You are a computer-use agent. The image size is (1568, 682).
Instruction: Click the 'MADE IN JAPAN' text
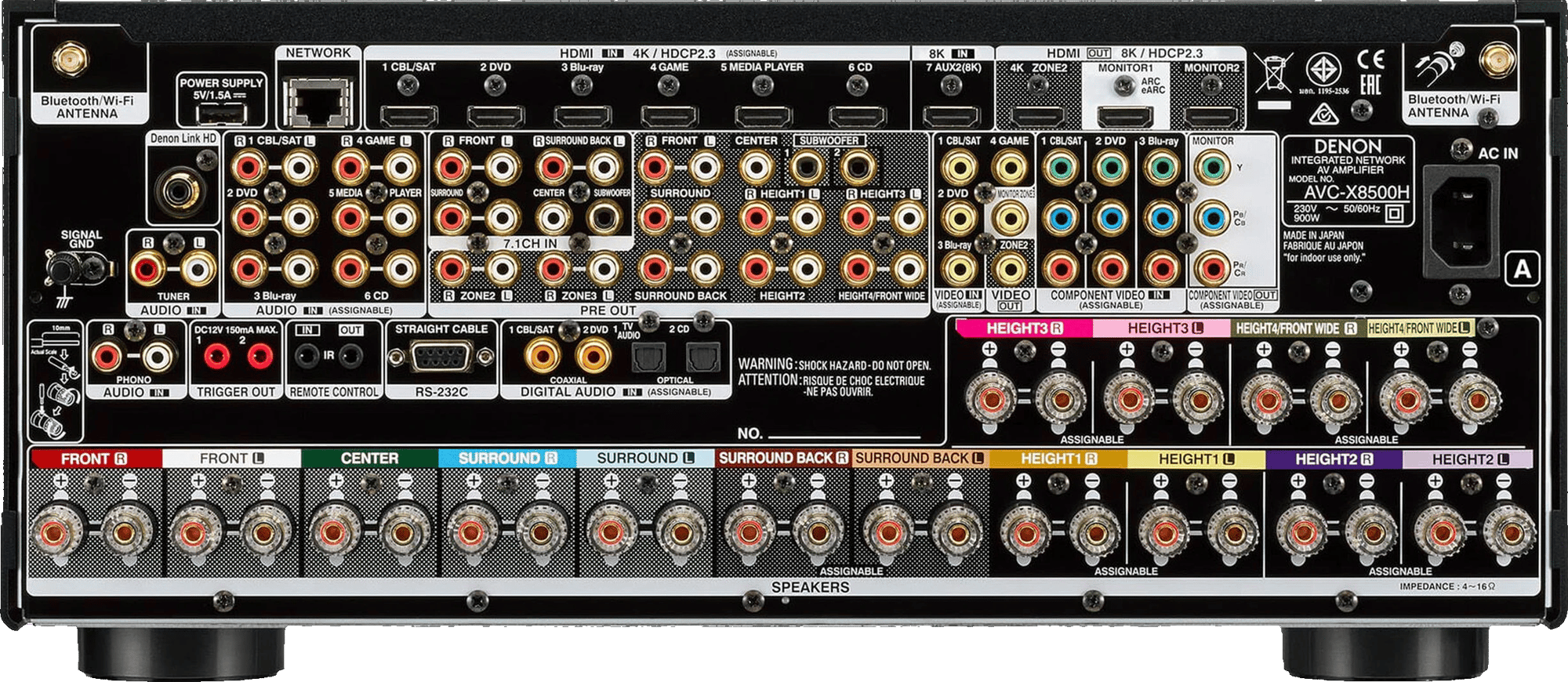tap(1313, 235)
